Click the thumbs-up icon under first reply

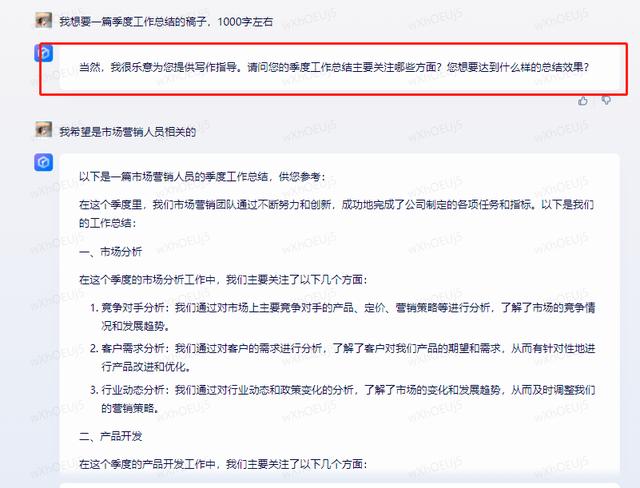point(583,100)
